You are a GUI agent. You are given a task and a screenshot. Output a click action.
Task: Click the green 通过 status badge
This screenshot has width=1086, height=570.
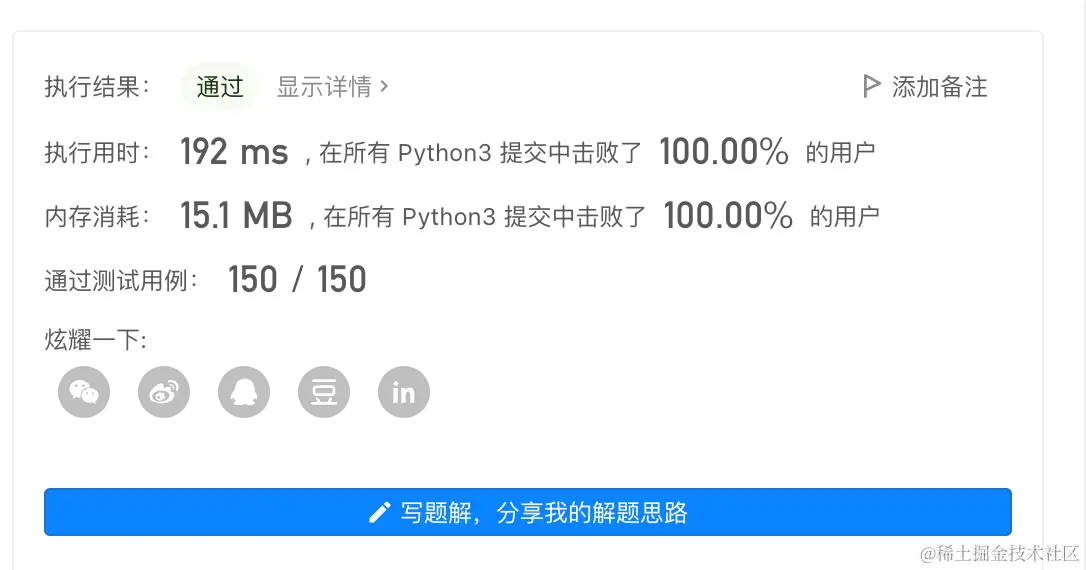220,87
